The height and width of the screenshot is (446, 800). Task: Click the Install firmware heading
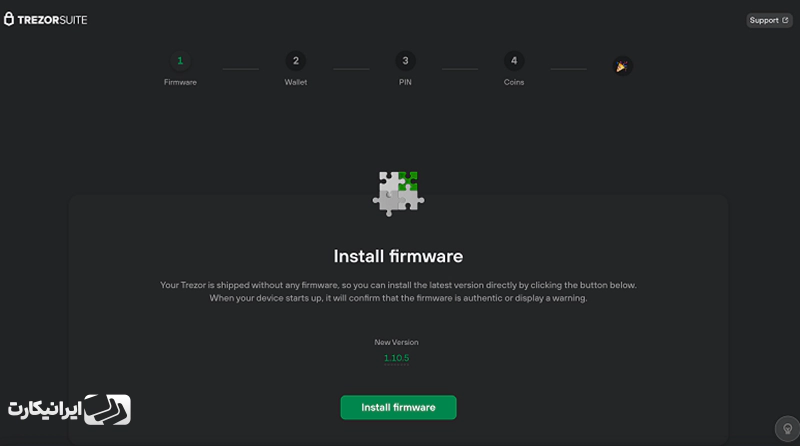point(398,256)
